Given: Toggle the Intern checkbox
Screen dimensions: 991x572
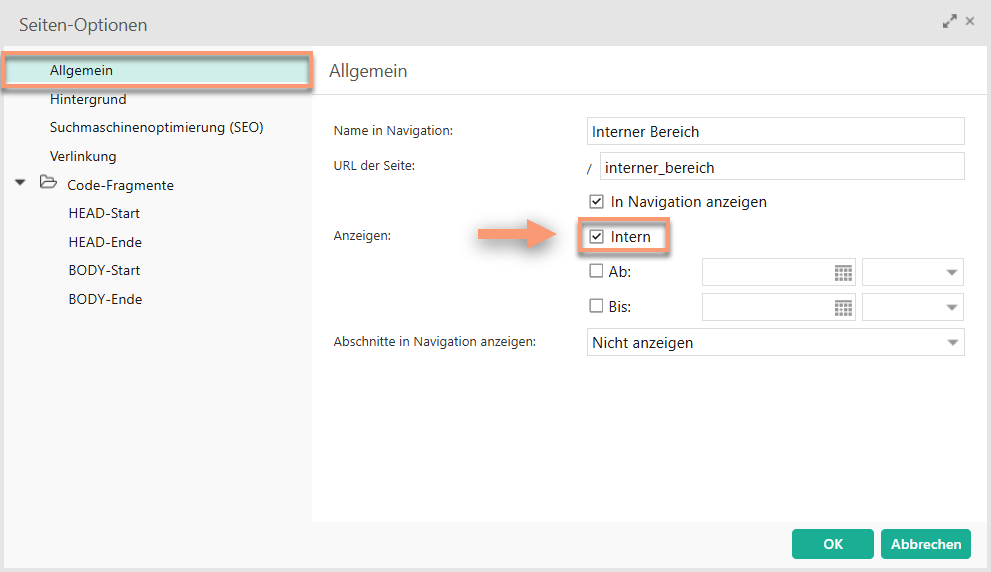Looking at the screenshot, I should pos(596,236).
